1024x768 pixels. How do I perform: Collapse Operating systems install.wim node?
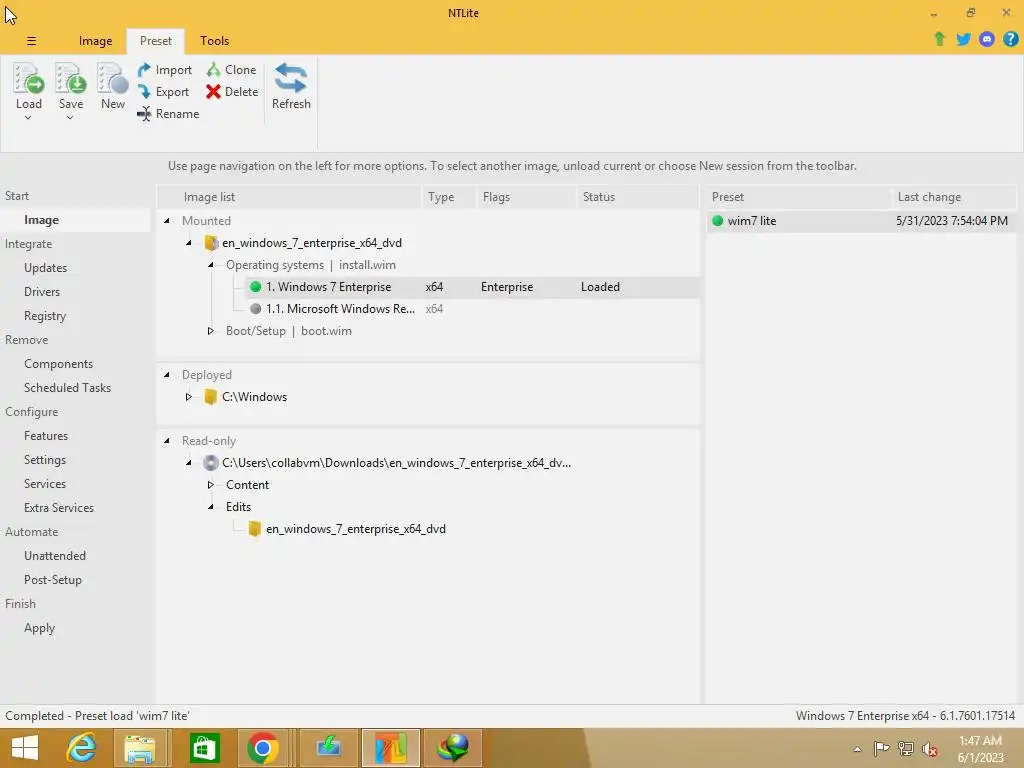click(210, 265)
